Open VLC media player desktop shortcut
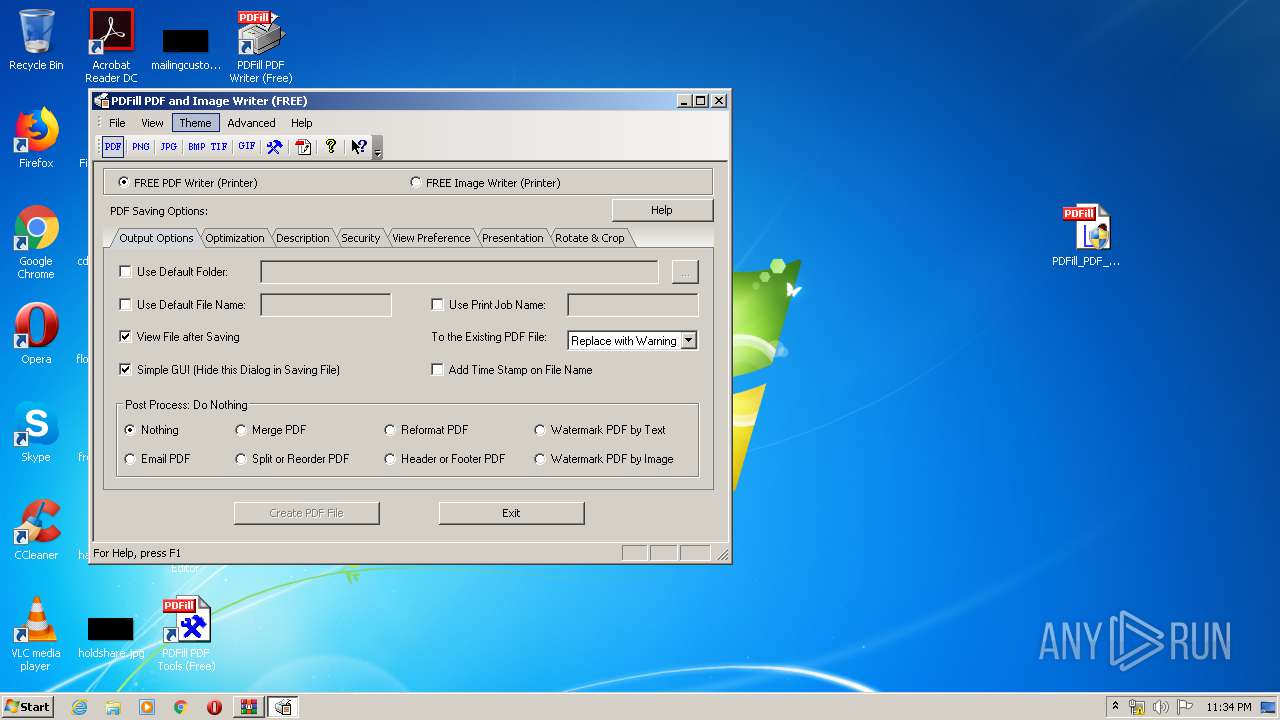Image resolution: width=1280 pixels, height=720 pixels. click(36, 634)
